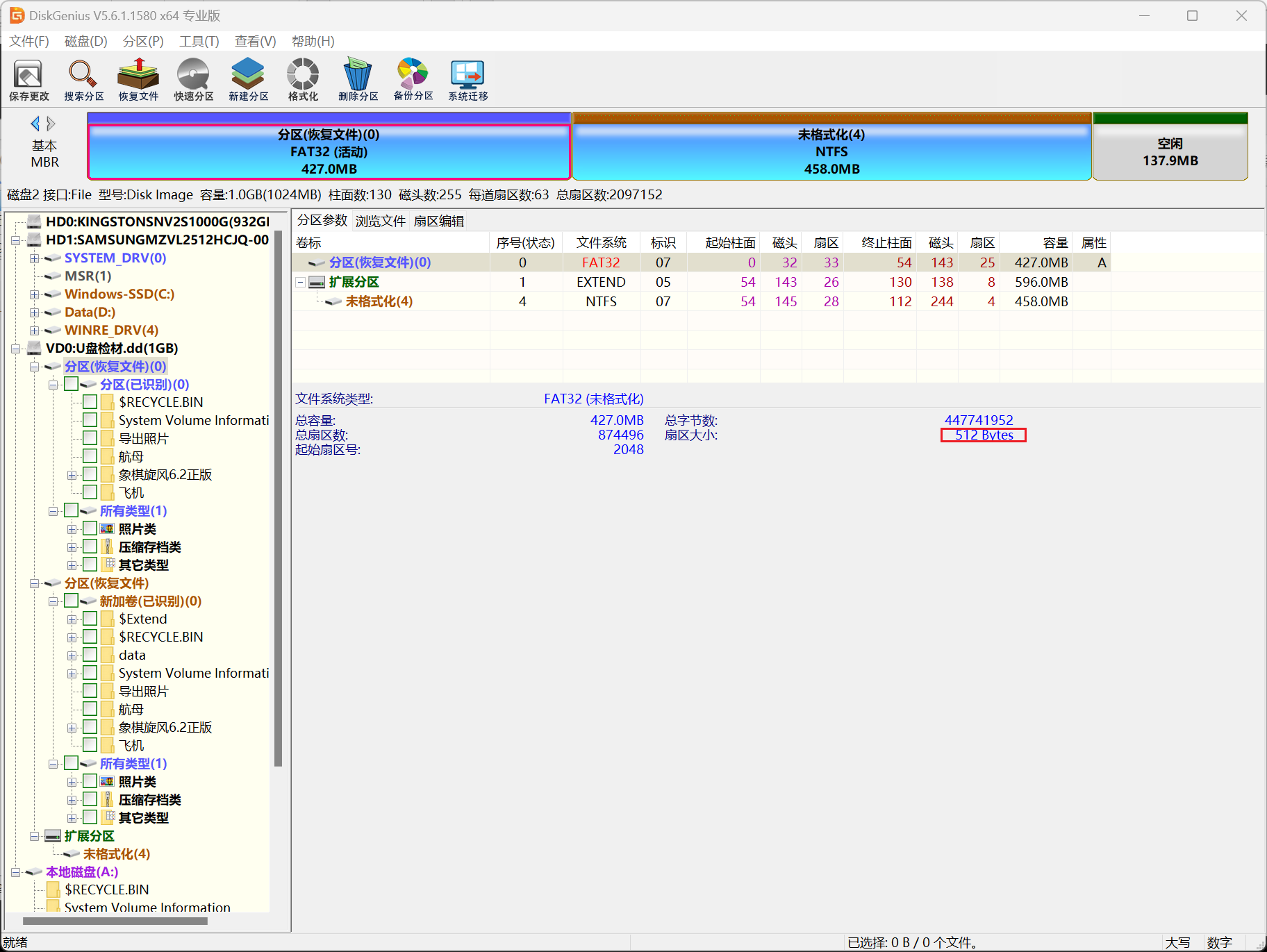This screenshot has height=952, width=1267.
Task: Check the first $RECYCLE.BIN checkbox under 分区(已识别)
Action: point(90,402)
